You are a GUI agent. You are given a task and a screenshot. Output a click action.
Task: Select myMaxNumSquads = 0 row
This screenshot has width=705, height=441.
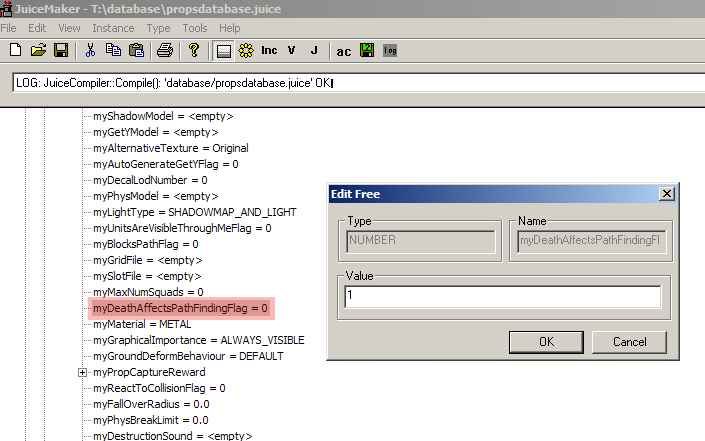tap(148, 292)
